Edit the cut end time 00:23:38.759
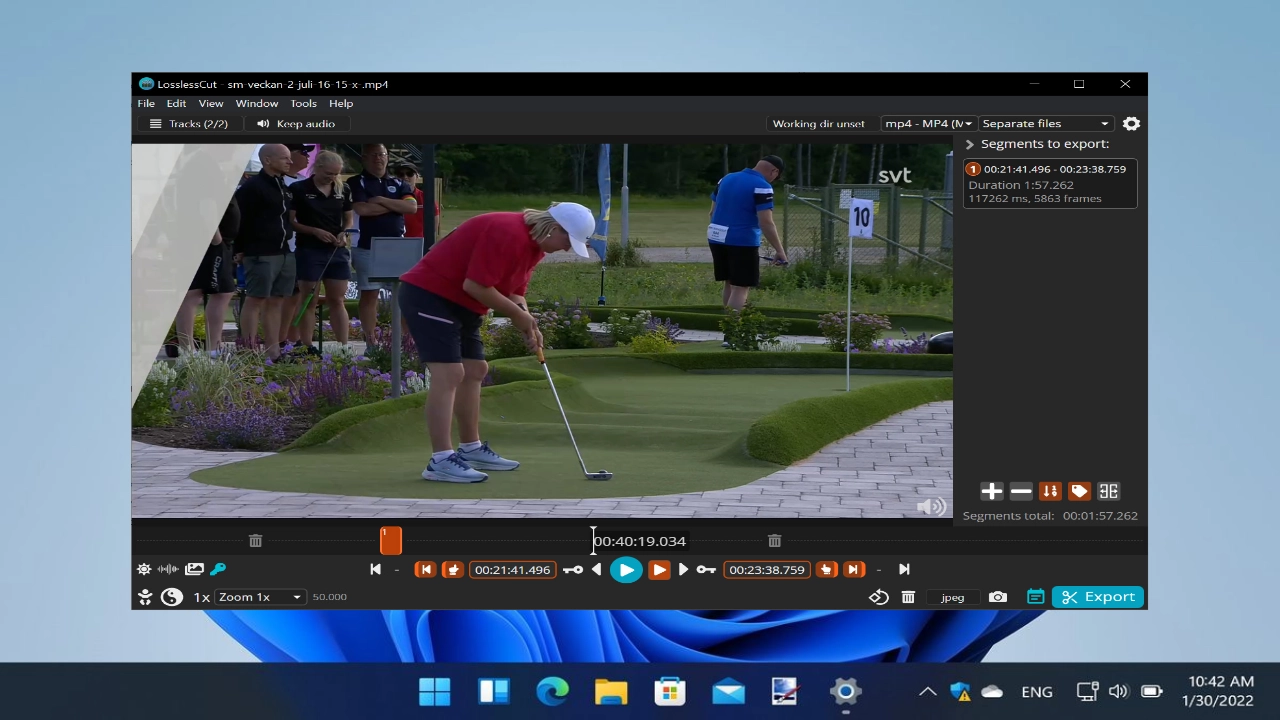This screenshot has height=720, width=1280. coord(767,570)
